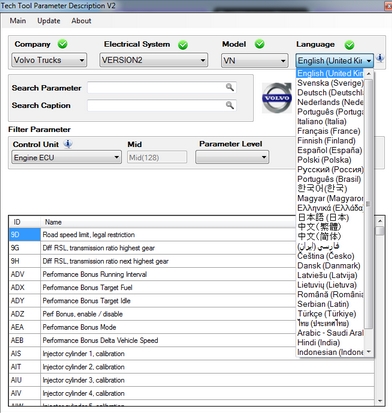Click the green checkmark beside Electrical System
Image resolution: width=392 pixels, height=413 pixels.
tap(183, 45)
